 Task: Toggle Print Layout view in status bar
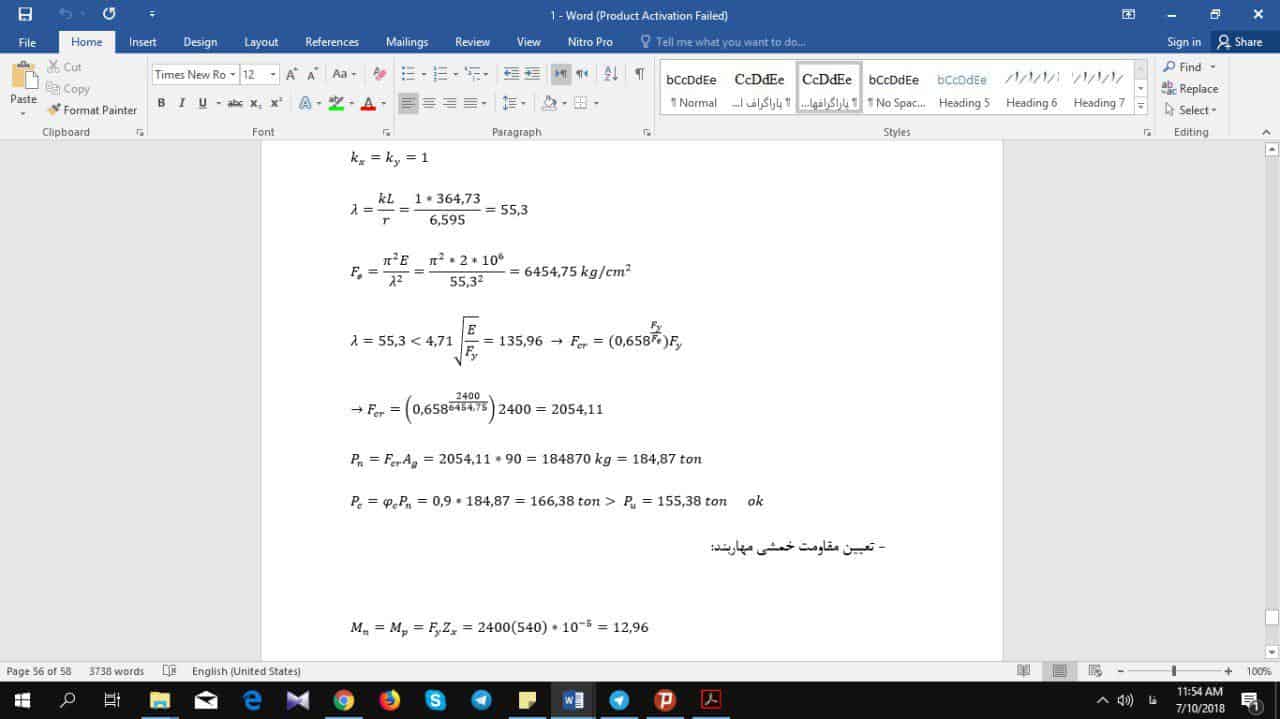(x=1059, y=671)
